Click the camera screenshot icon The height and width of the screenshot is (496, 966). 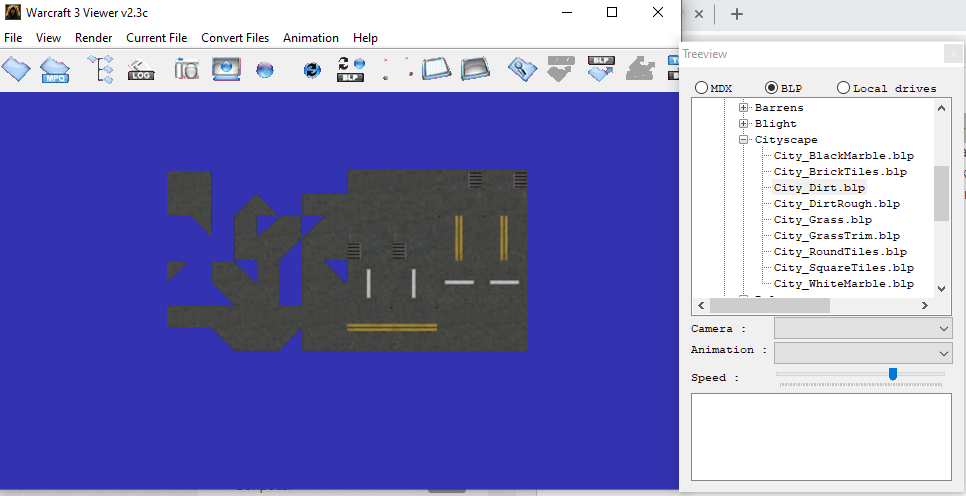pos(186,69)
